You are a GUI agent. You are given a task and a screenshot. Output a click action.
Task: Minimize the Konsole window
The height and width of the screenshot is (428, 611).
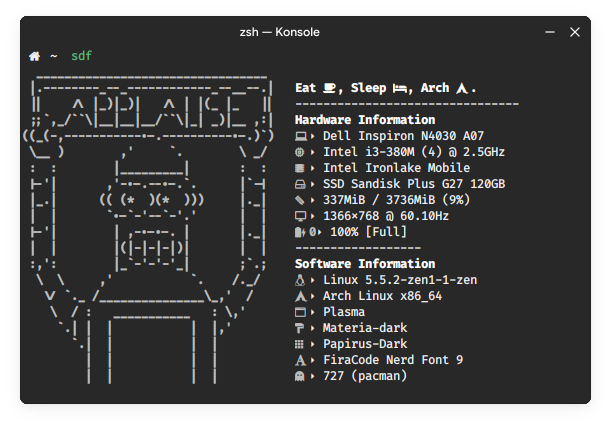tap(550, 32)
